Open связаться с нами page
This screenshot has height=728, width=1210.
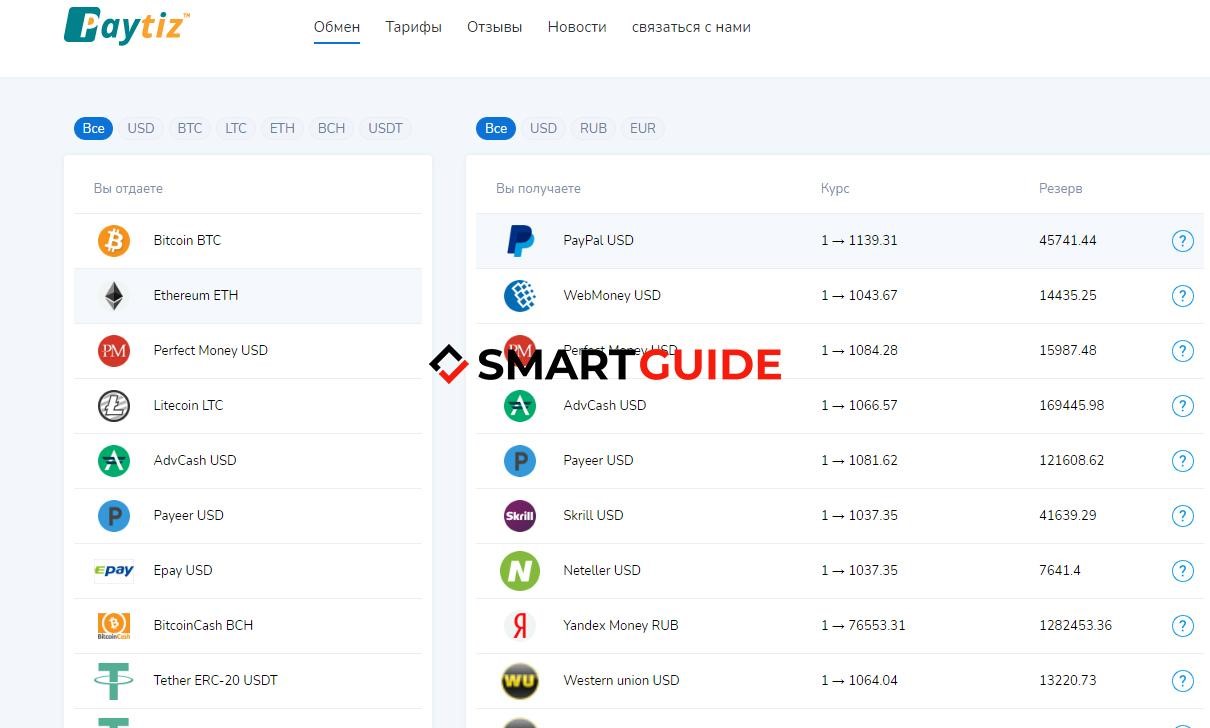(691, 27)
